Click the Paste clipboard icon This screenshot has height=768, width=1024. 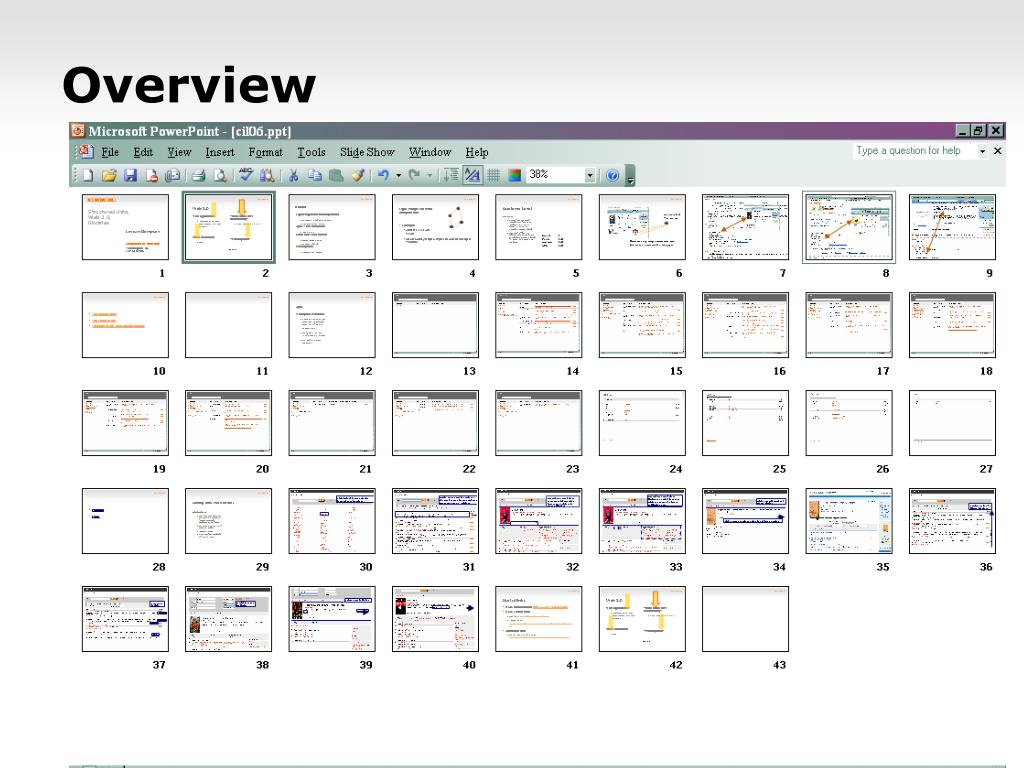336,175
